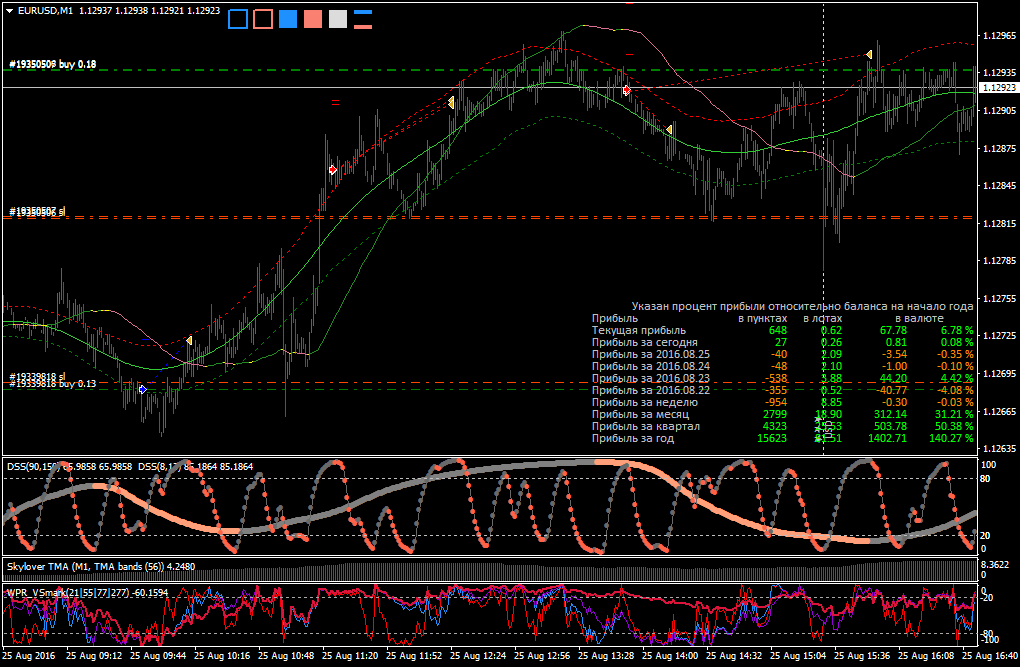
Task: Click the time axis label 25 Aug 11:20
Action: coord(350,656)
